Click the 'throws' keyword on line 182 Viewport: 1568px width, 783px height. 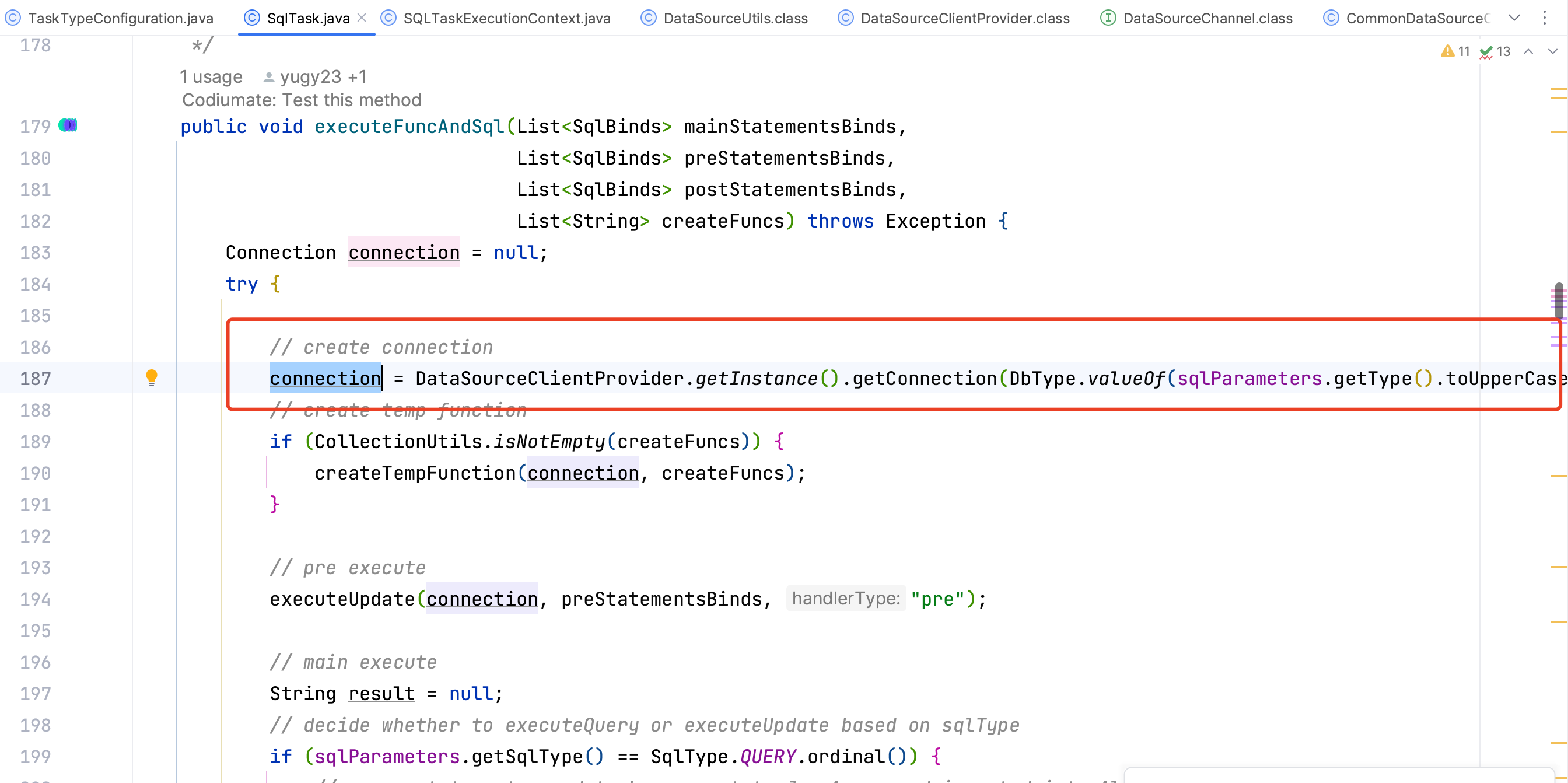point(841,221)
